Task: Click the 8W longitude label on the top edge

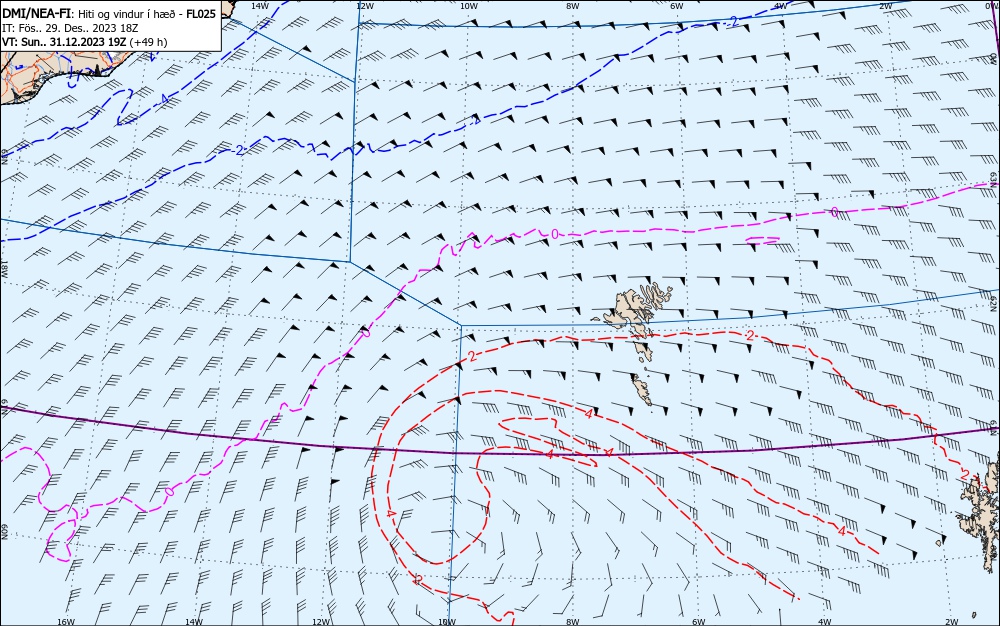Action: click(572, 6)
